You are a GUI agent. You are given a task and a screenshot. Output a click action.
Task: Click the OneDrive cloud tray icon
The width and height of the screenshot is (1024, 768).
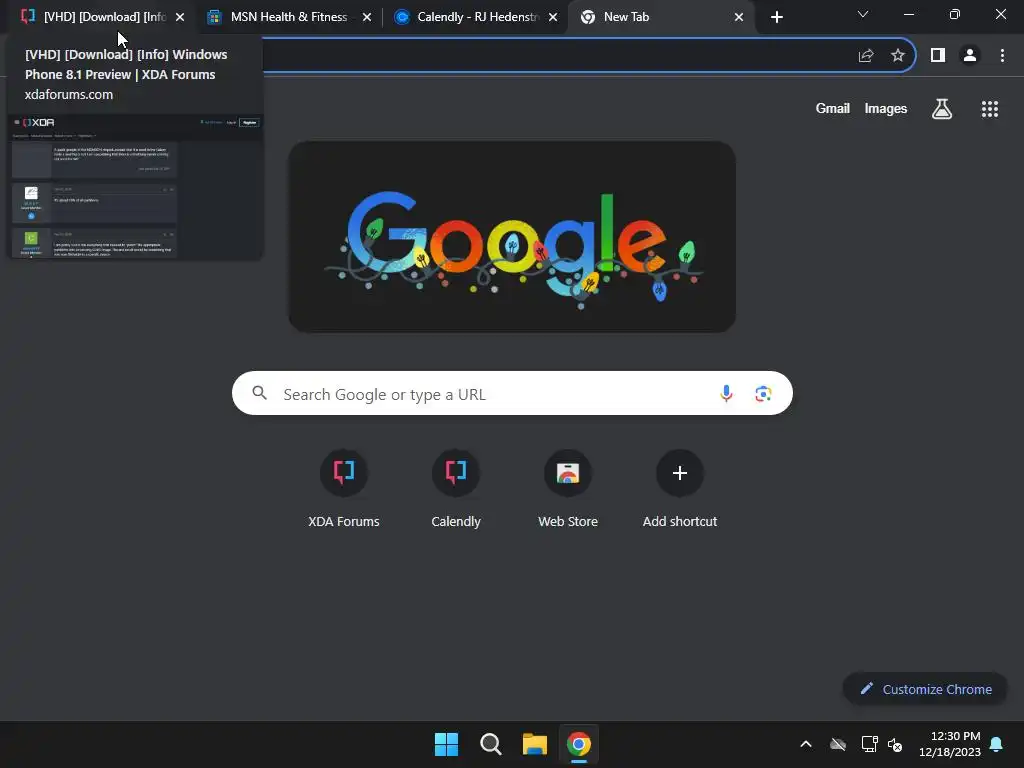click(838, 744)
